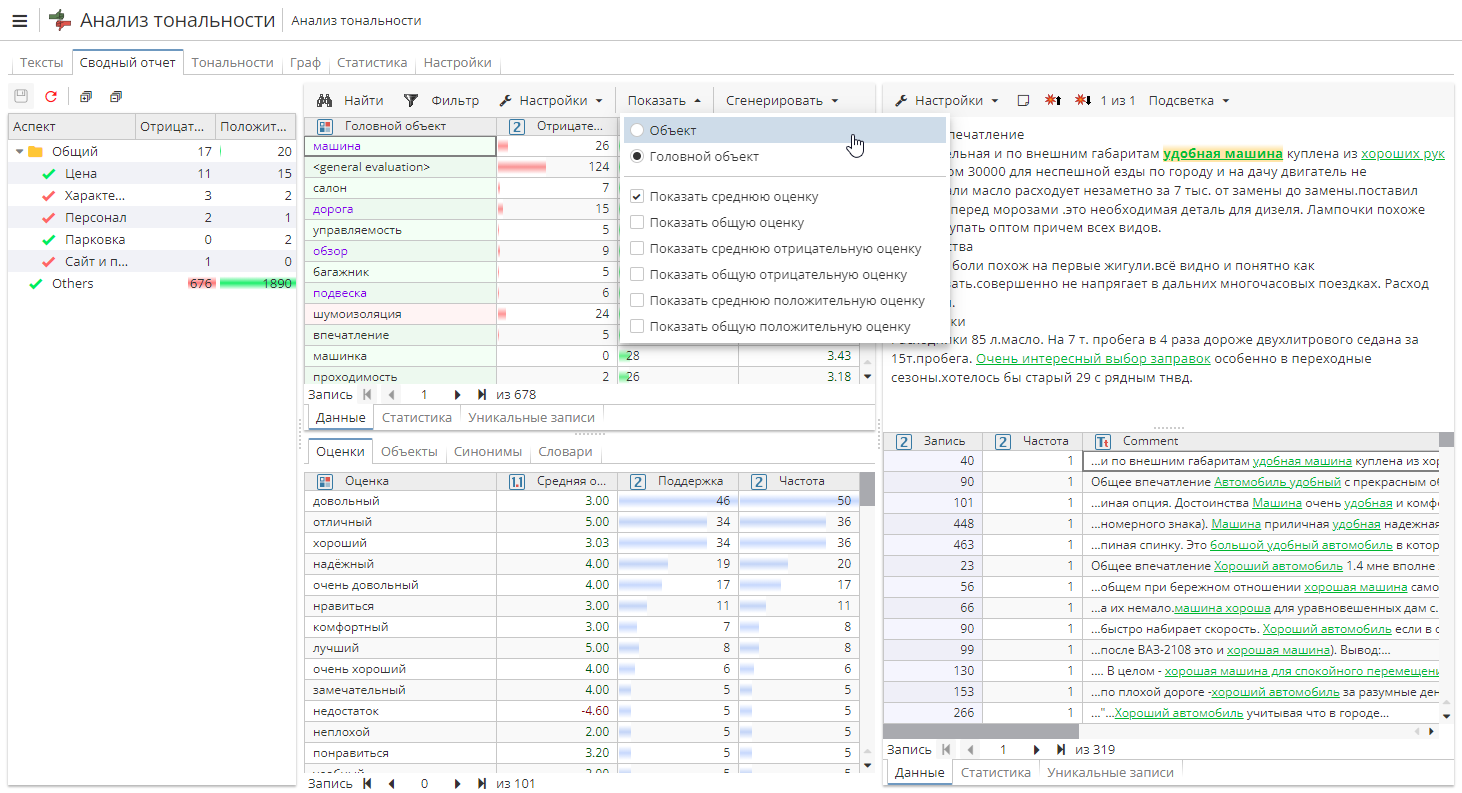The height and width of the screenshot is (793, 1462).
Task: Check Показать общую положительную оценку
Action: click(637, 326)
